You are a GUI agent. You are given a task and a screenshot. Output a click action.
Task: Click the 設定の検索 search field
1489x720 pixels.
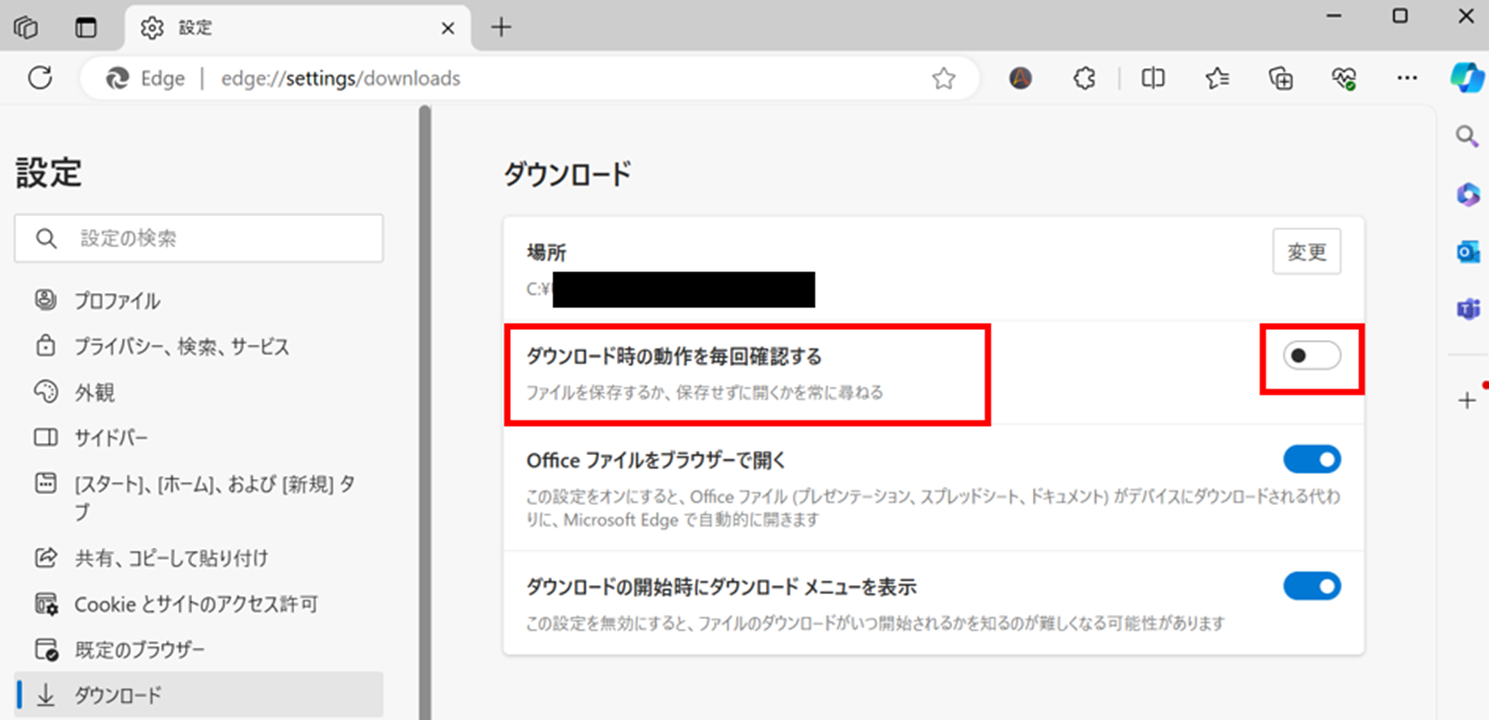(x=199, y=239)
